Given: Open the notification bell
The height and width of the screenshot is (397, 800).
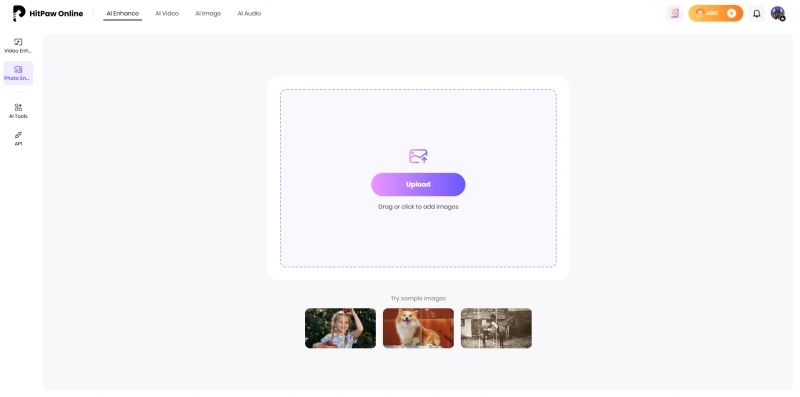Looking at the screenshot, I should tap(757, 13).
